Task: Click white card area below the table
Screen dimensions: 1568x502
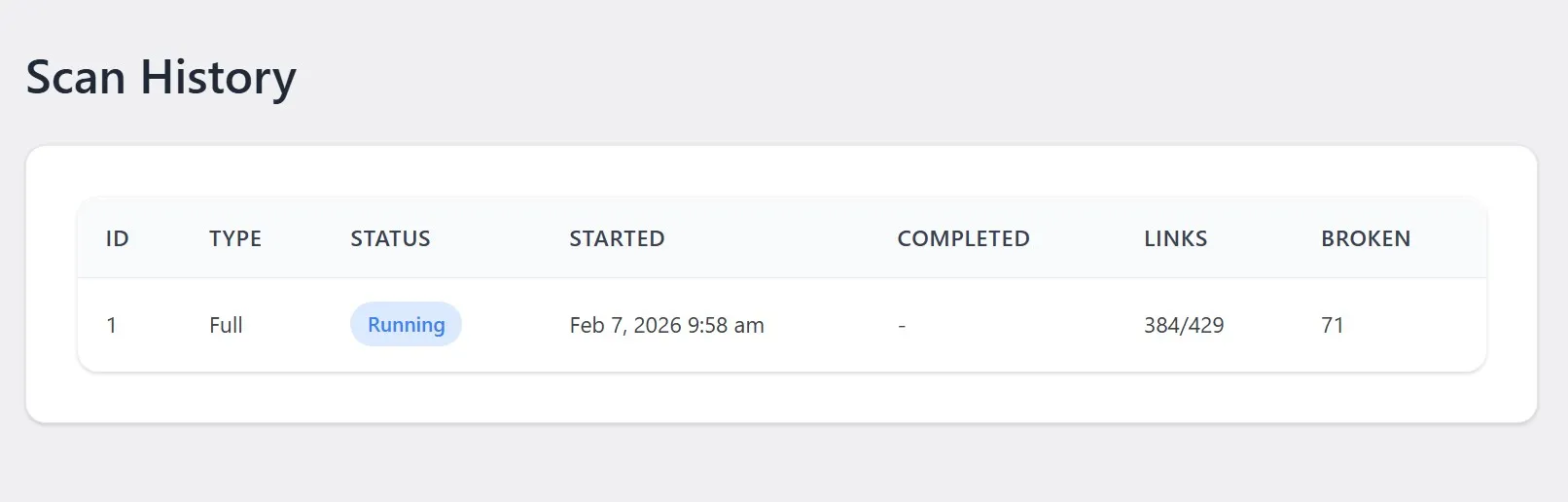Action: pos(778,399)
